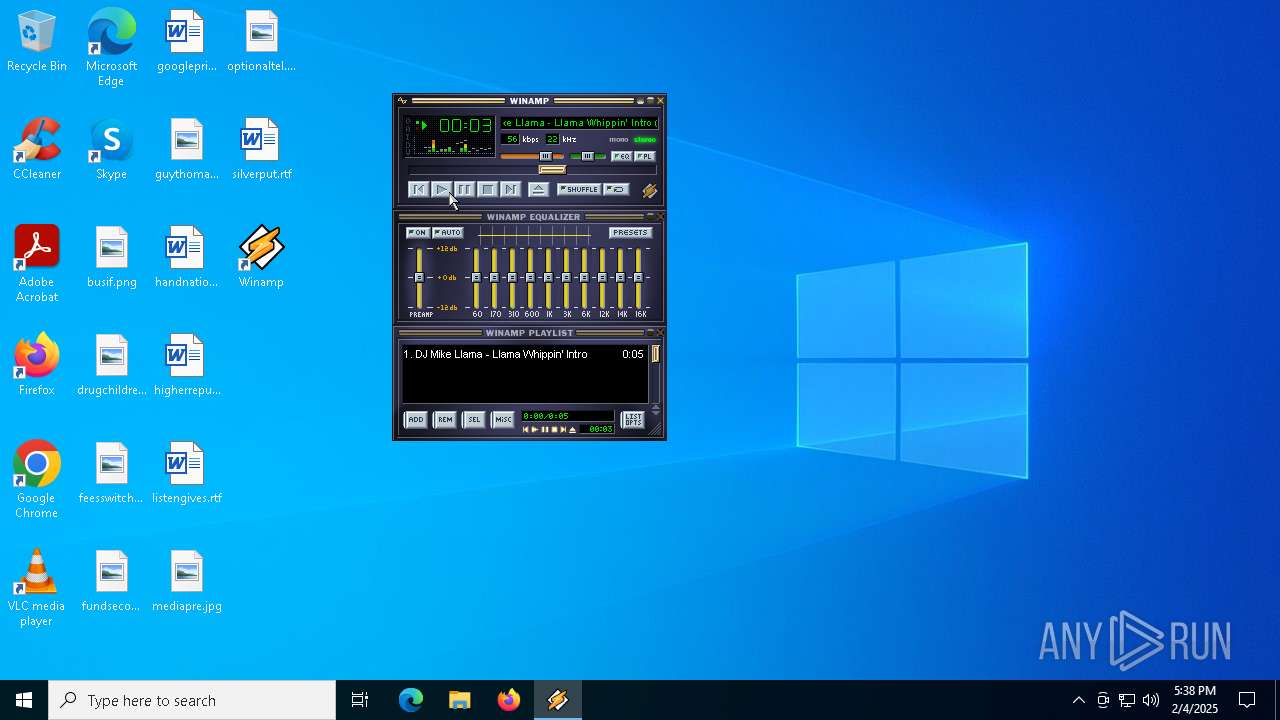Select VLC media player desktop icon
Screen dimensions: 1280x720
point(37,589)
